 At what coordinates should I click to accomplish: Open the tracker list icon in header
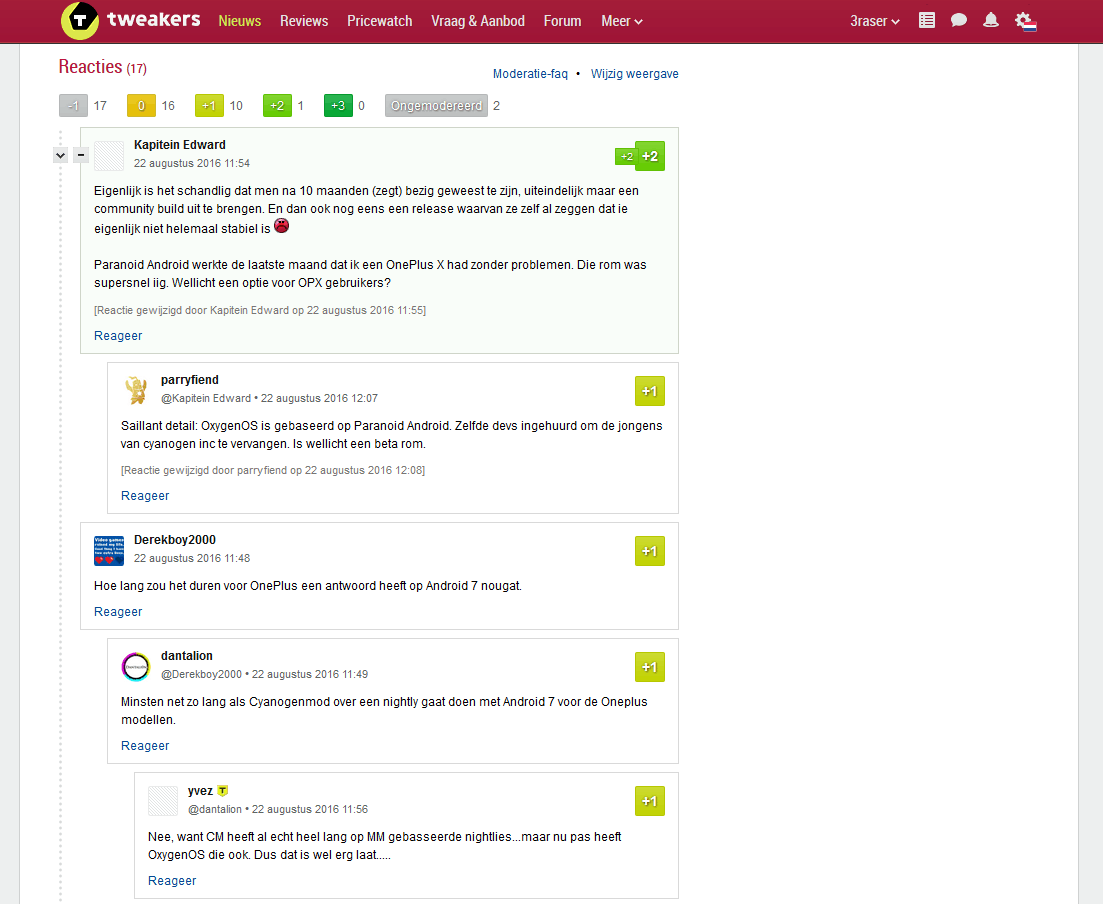pos(927,20)
